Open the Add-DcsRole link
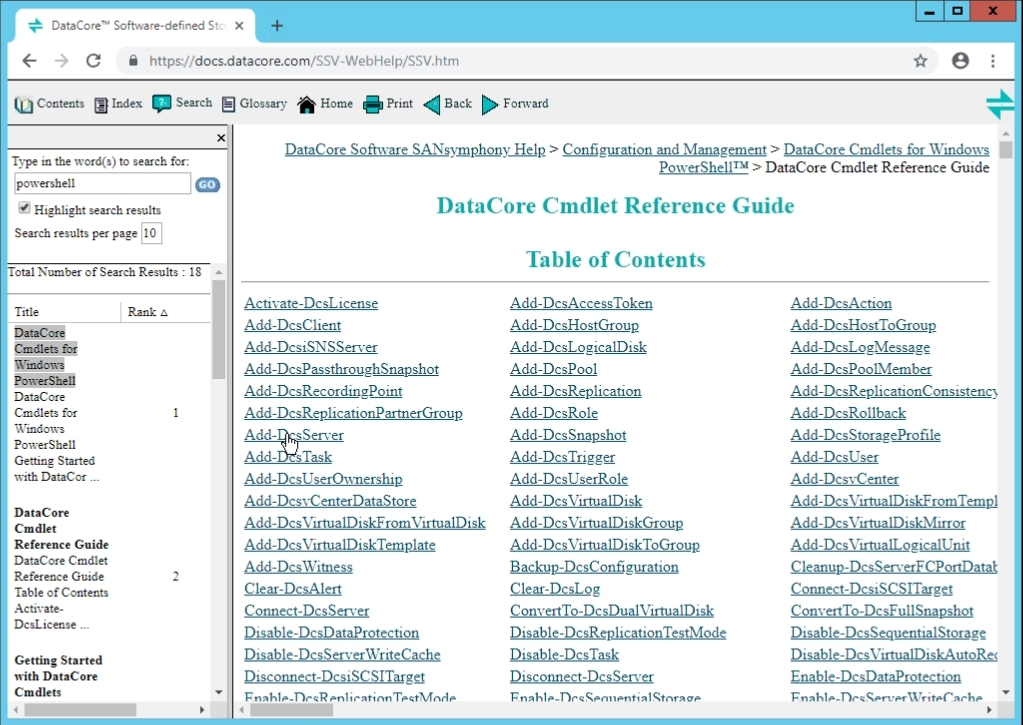 [553, 412]
